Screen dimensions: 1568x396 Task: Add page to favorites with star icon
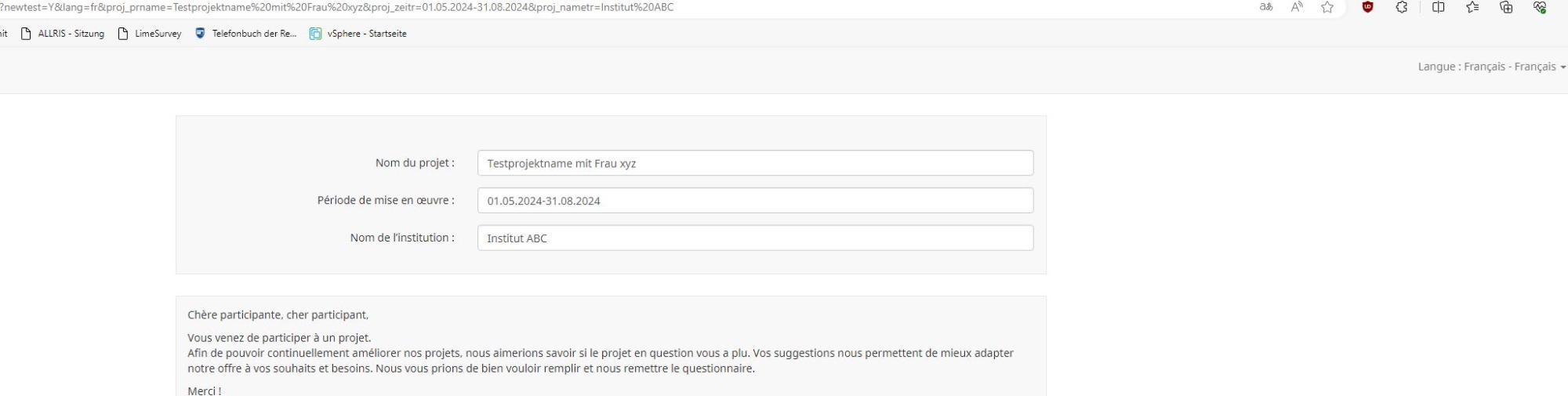(x=1327, y=7)
